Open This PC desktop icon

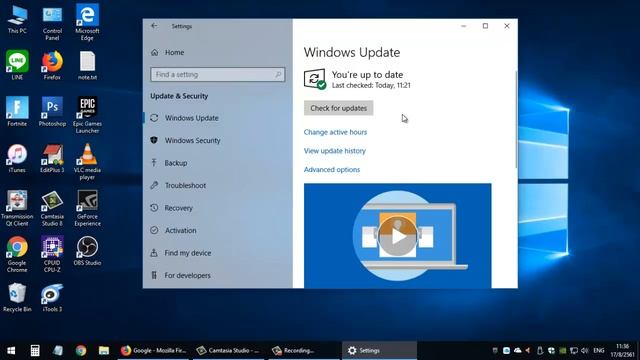pos(17,20)
